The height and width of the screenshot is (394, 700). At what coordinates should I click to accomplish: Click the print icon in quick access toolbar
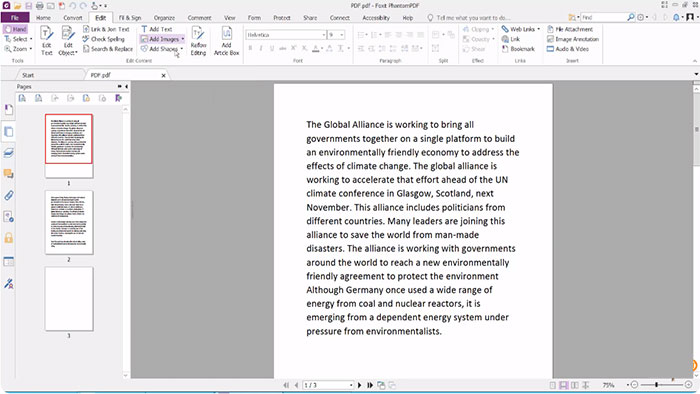point(39,6)
